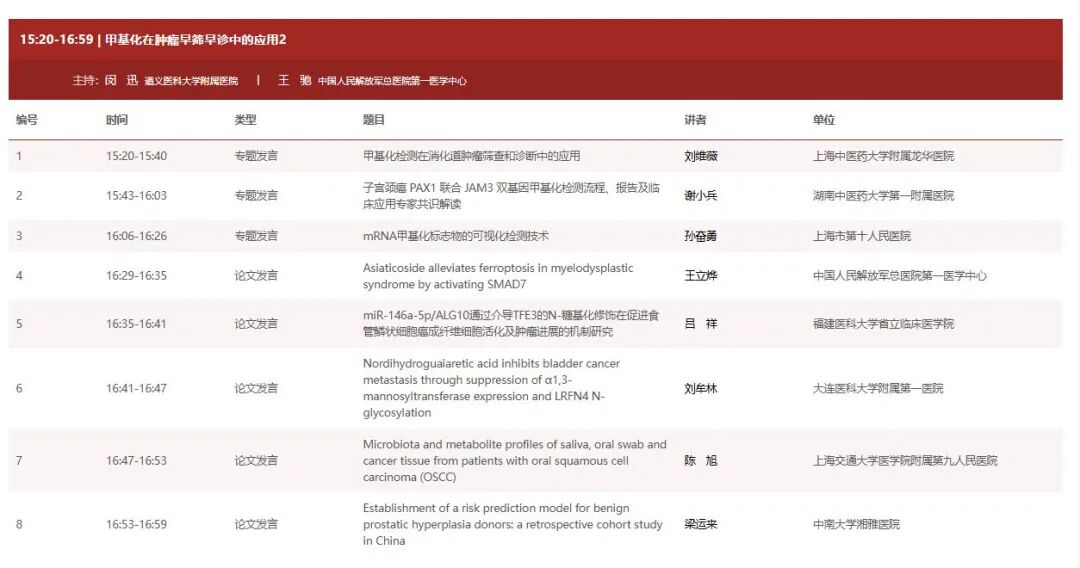Open title mRNA甲基化标志物的可视化检测技术
1080x568 pixels.
click(456, 236)
